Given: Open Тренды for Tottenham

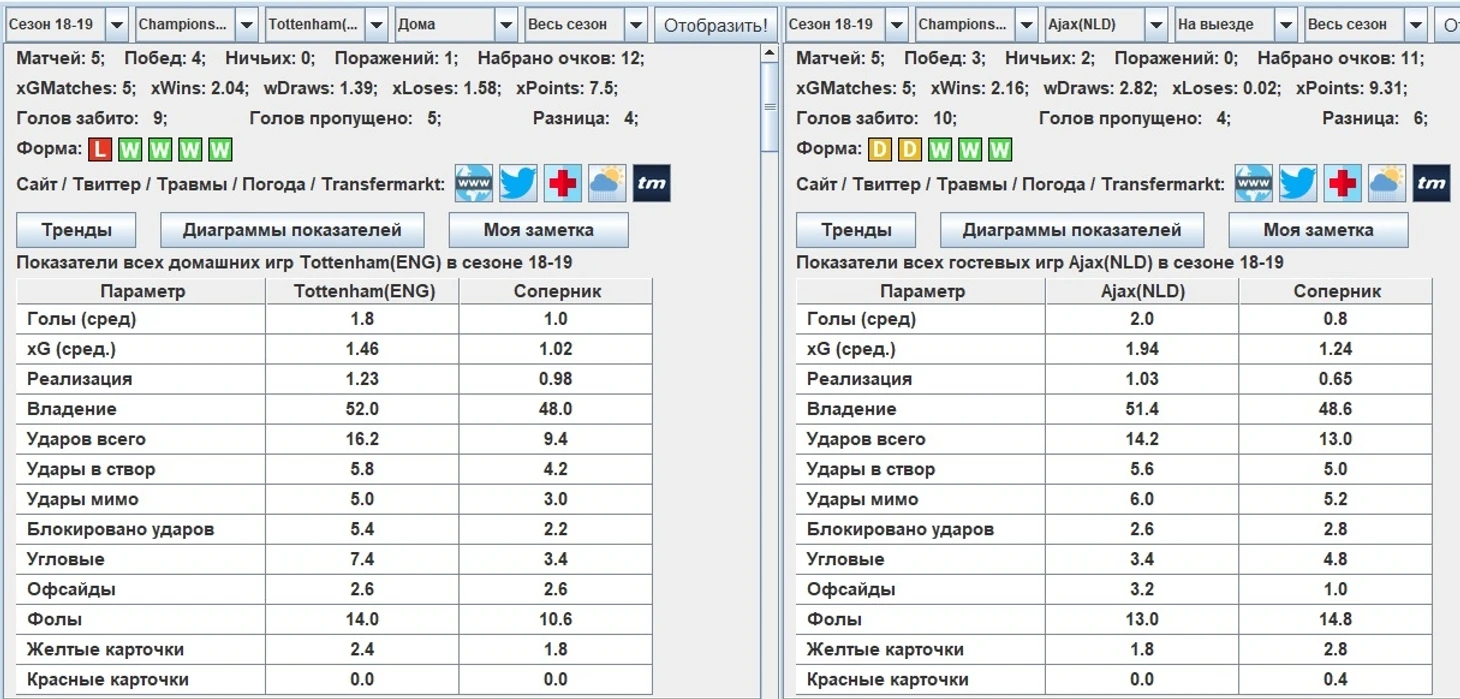Looking at the screenshot, I should point(76,230).
